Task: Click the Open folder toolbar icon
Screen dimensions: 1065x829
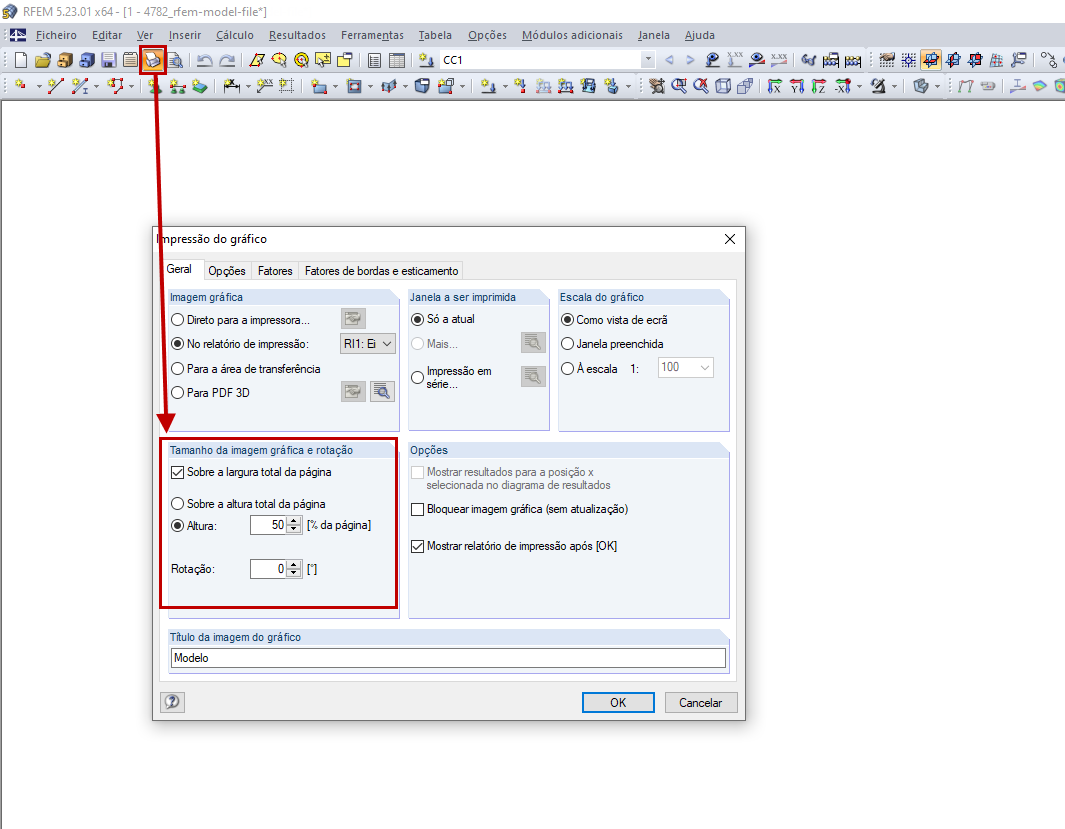Action: point(43,60)
